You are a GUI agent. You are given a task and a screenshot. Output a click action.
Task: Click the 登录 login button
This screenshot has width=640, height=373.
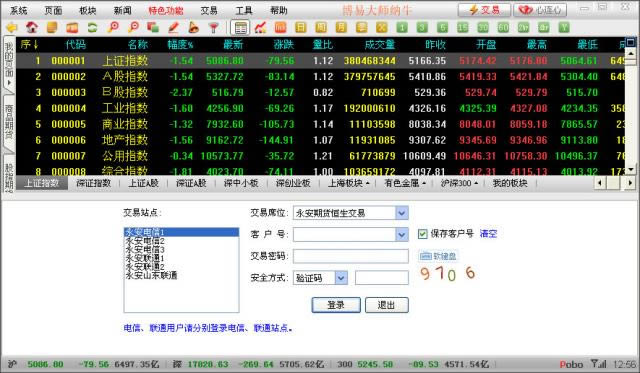point(336,305)
